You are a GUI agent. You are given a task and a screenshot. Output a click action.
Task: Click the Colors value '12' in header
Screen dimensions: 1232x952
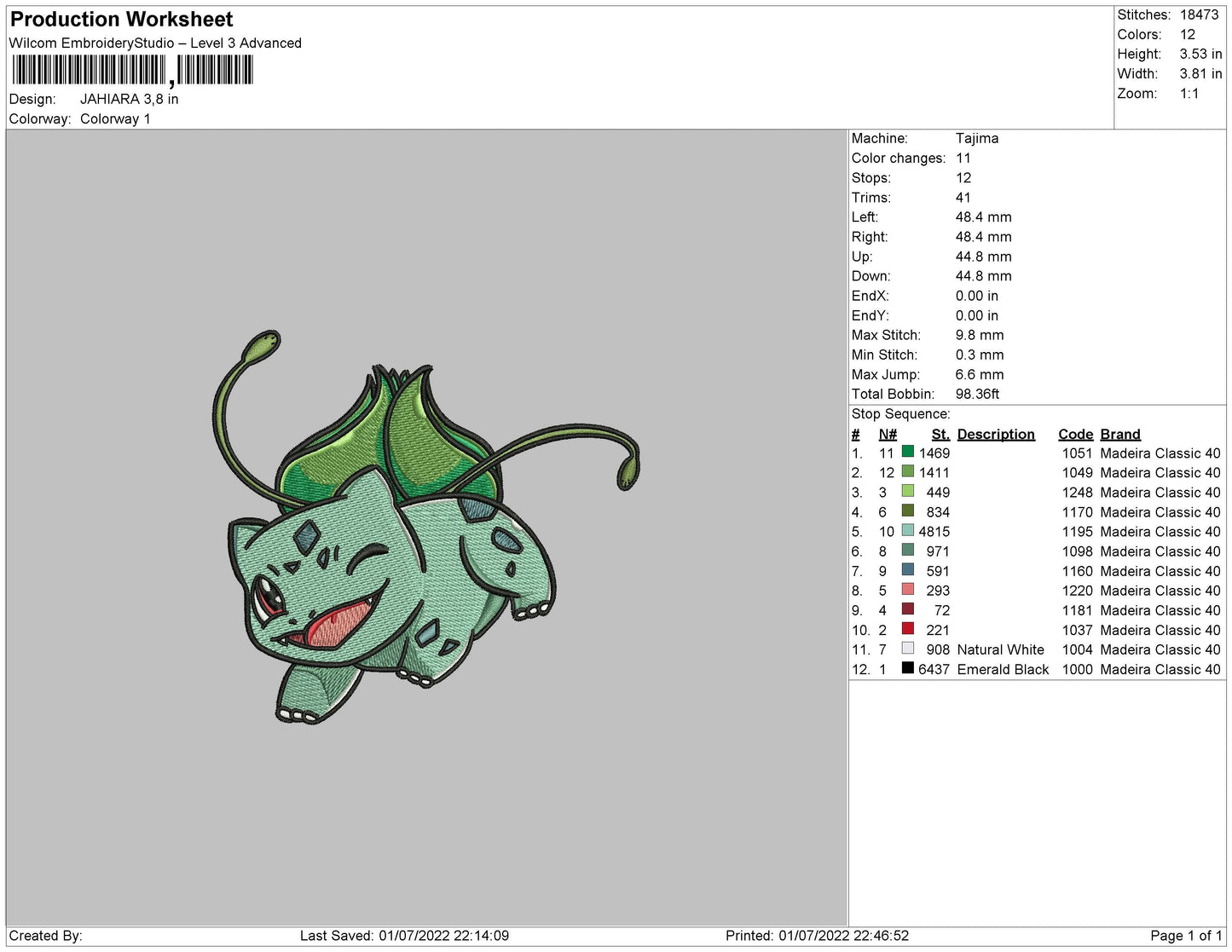click(1188, 34)
